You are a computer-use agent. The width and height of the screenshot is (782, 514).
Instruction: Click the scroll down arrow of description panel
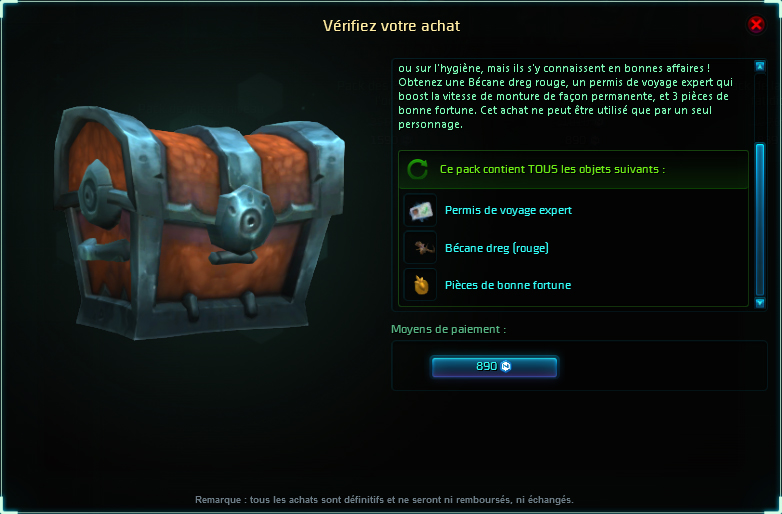click(760, 303)
